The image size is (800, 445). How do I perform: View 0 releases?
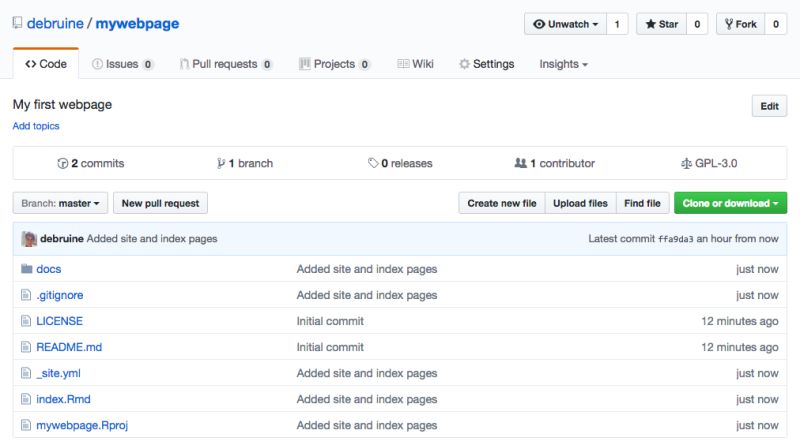pyautogui.click(x=400, y=163)
